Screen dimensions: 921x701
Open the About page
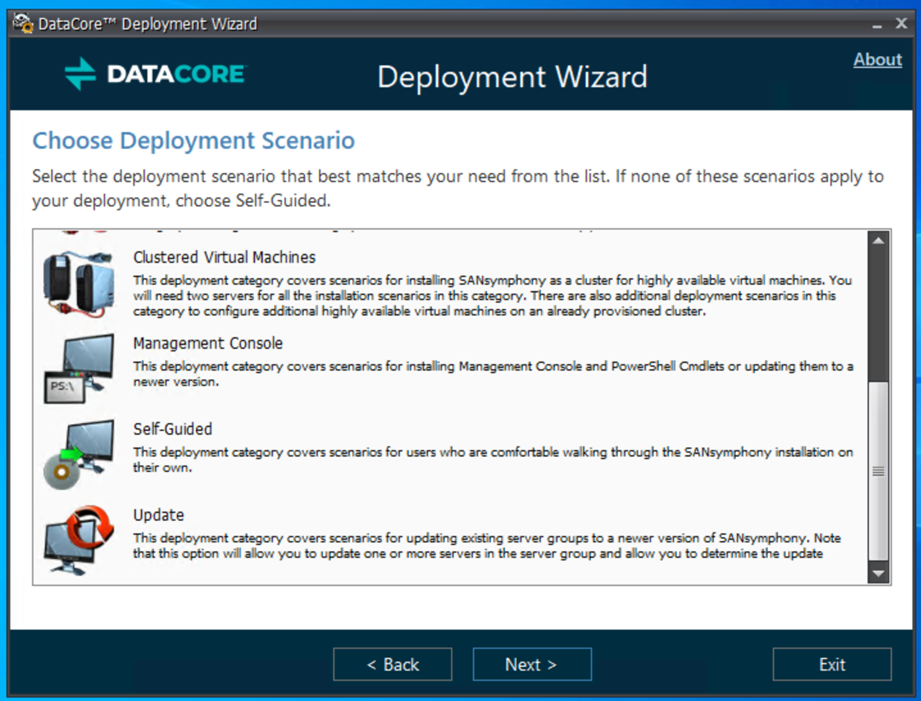point(877,59)
